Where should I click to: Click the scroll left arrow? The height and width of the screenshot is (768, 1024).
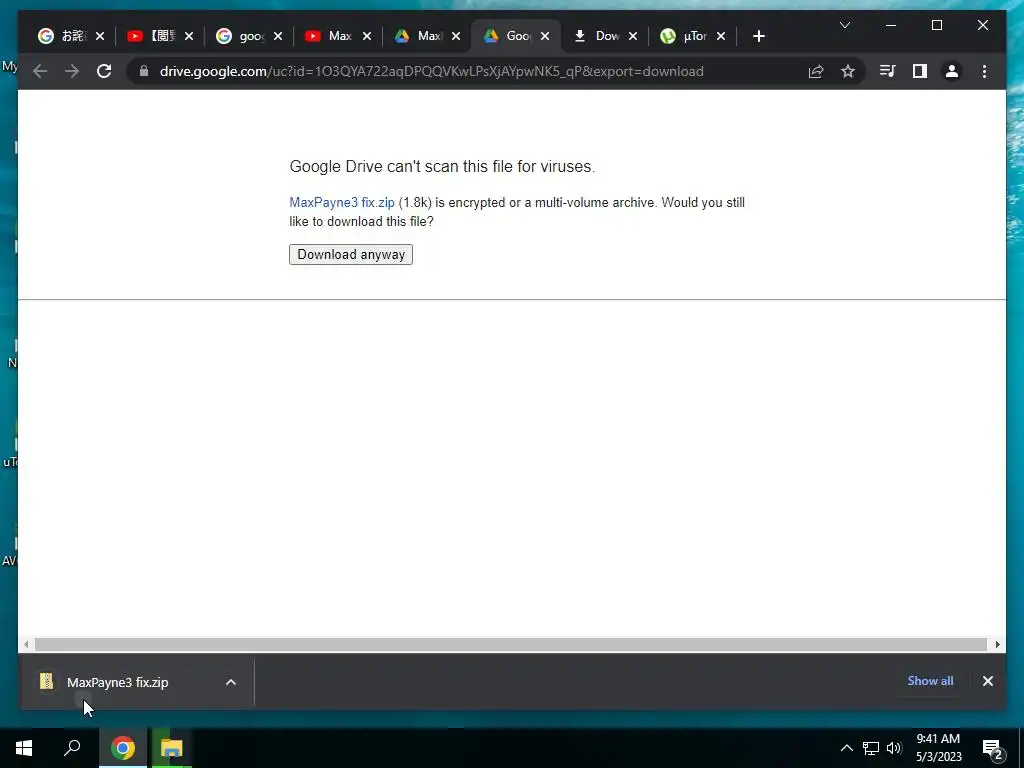pyautogui.click(x=26, y=645)
